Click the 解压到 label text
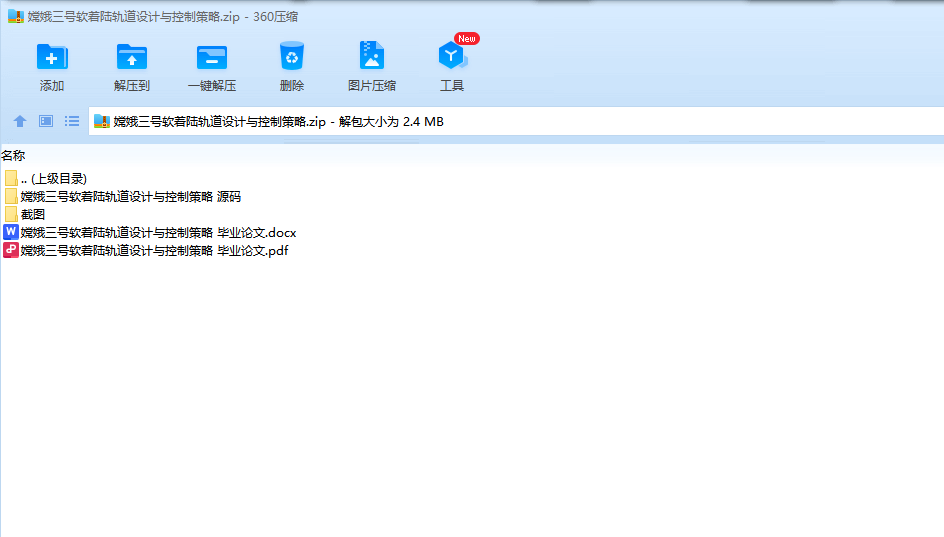The height and width of the screenshot is (537, 944). [132, 85]
